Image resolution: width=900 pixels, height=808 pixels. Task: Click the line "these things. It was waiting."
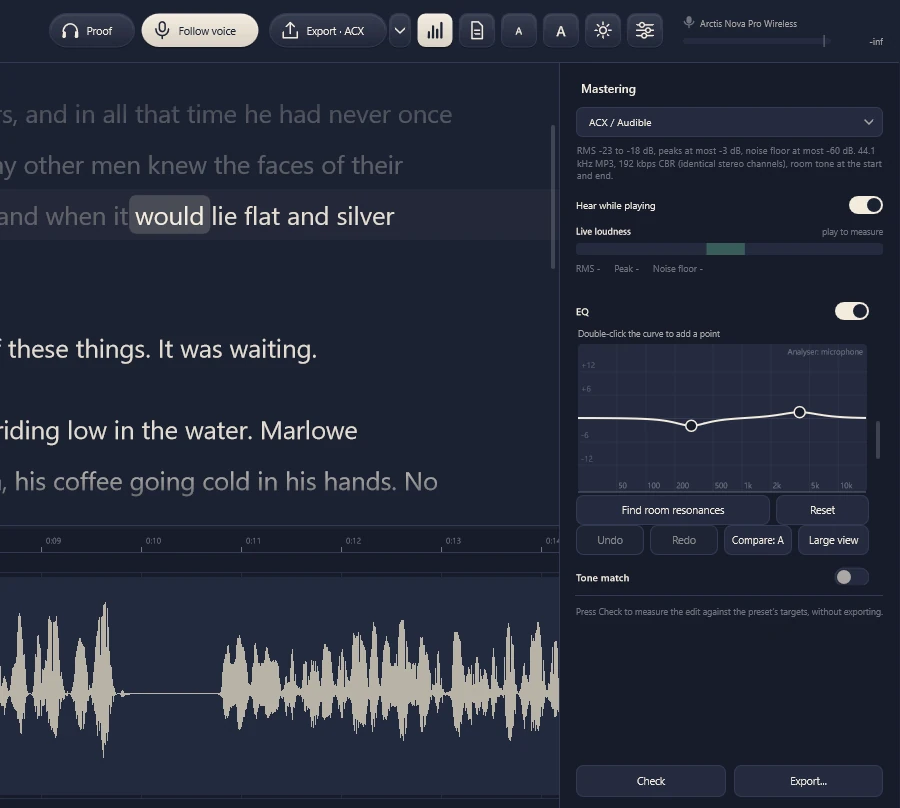pos(162,349)
